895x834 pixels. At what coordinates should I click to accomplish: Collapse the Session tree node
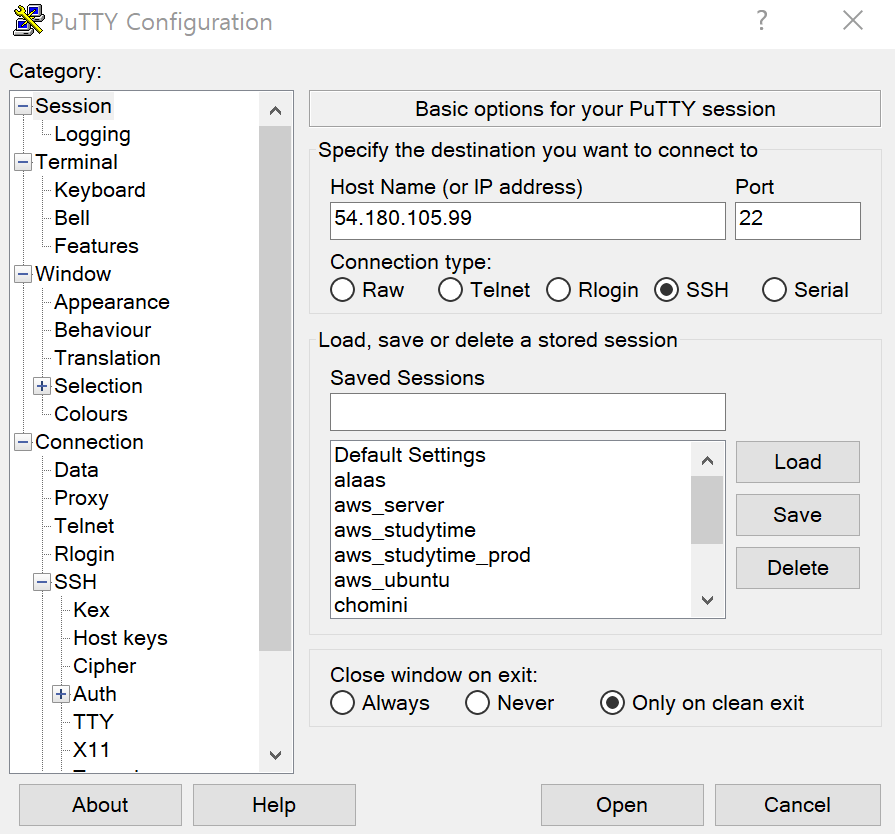(23, 106)
